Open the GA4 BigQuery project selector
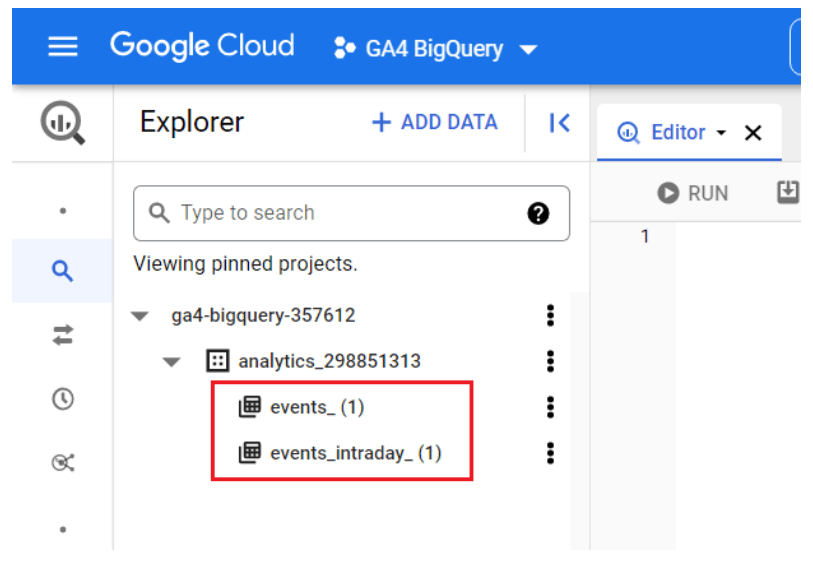This screenshot has width=813, height=571. [435, 49]
